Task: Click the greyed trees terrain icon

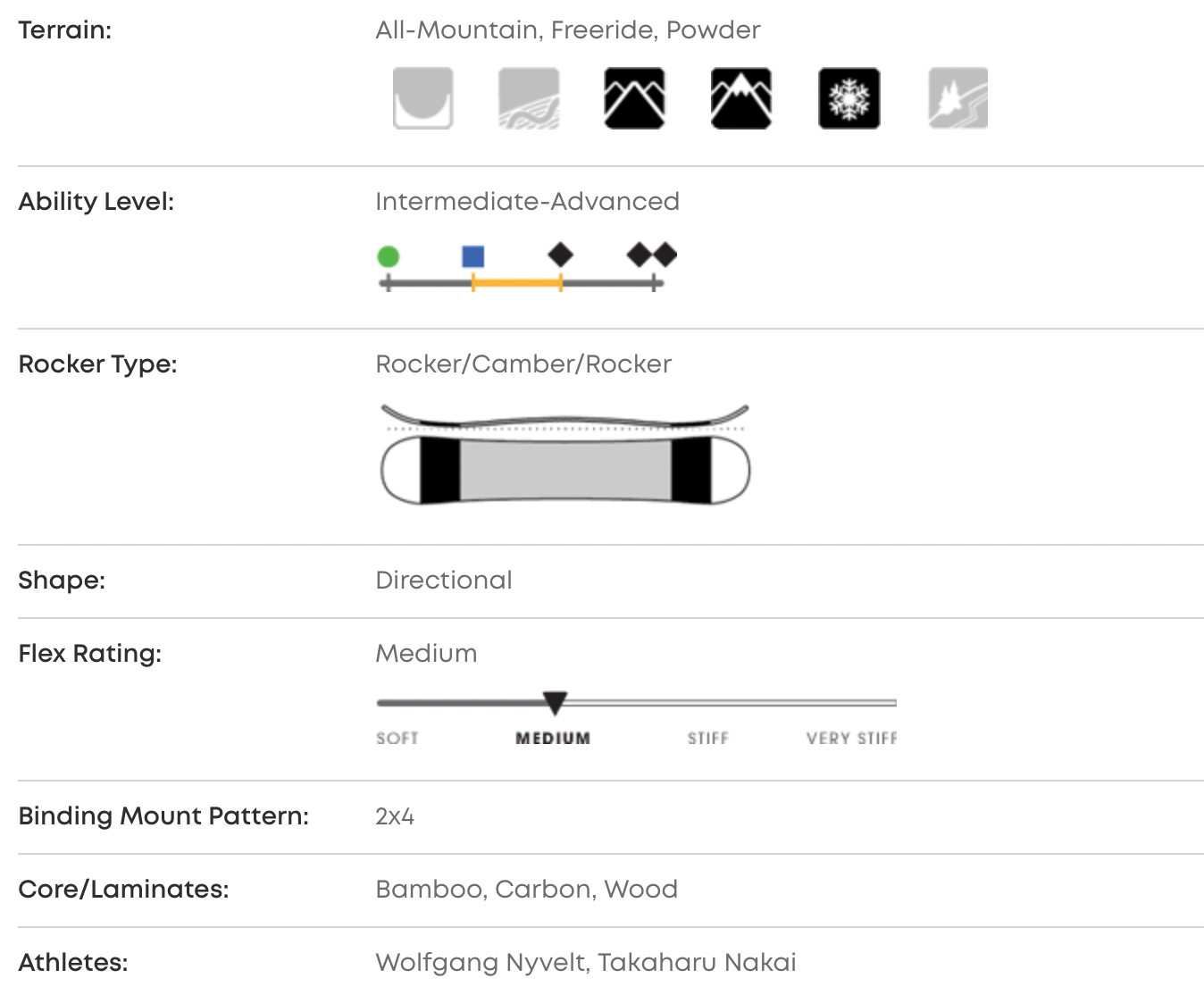Action: [x=957, y=98]
